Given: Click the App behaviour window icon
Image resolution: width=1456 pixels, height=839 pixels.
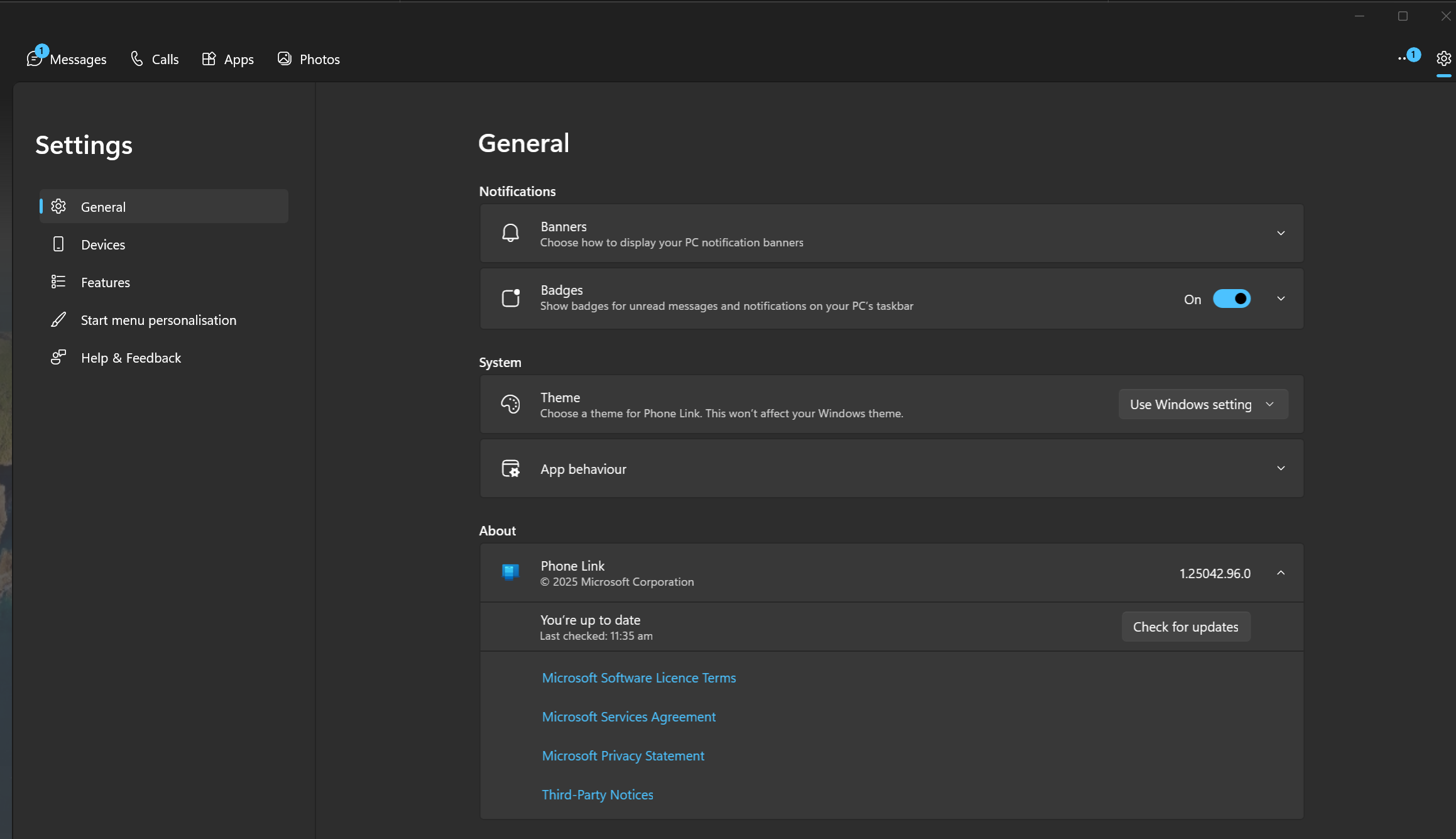Looking at the screenshot, I should (510, 468).
